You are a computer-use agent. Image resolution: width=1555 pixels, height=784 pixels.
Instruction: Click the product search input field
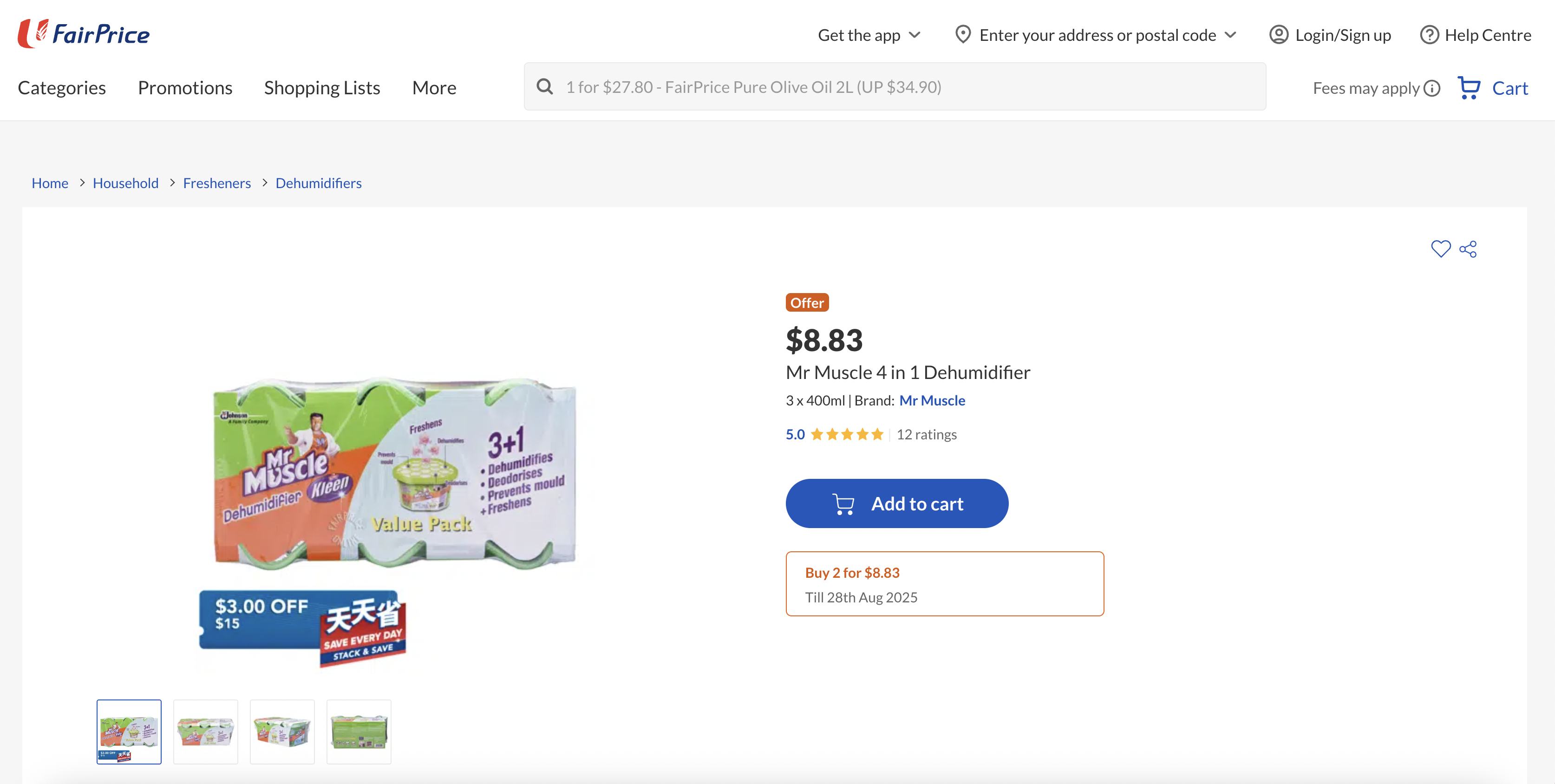(906, 87)
